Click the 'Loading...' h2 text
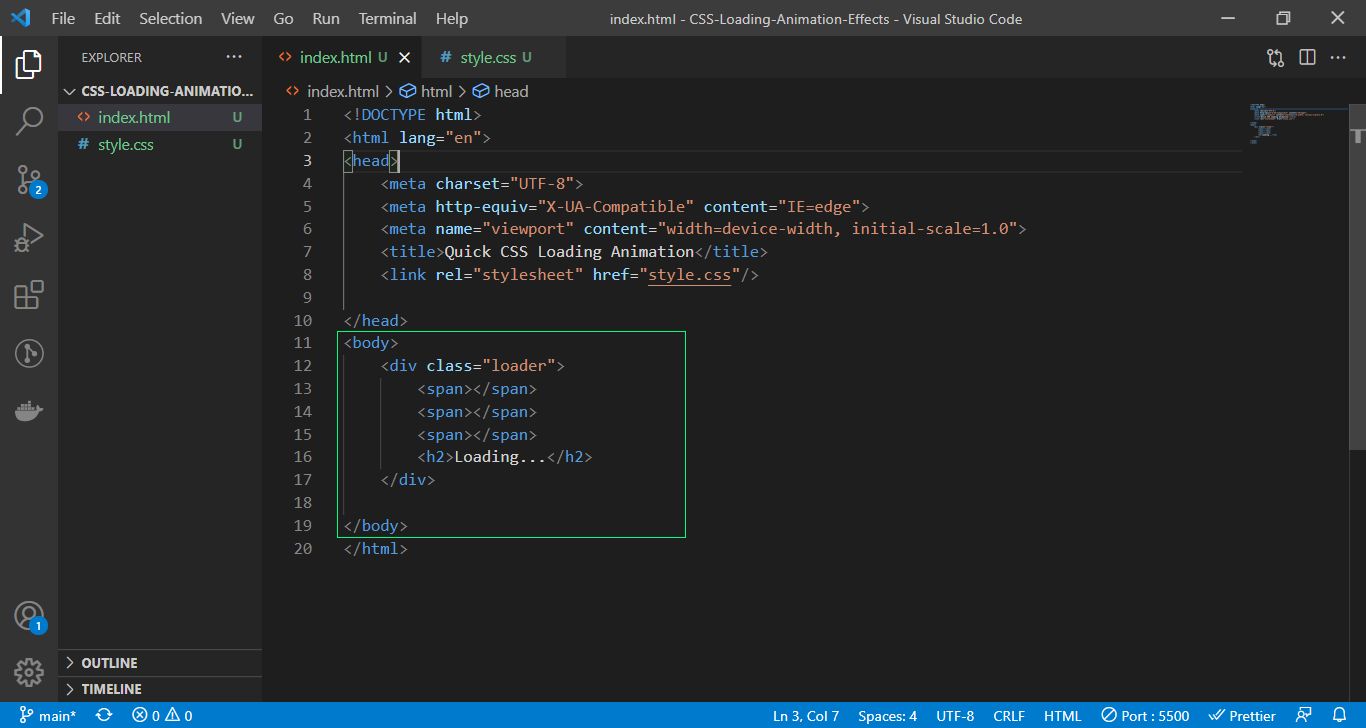Viewport: 1366px width, 728px height. 500,457
